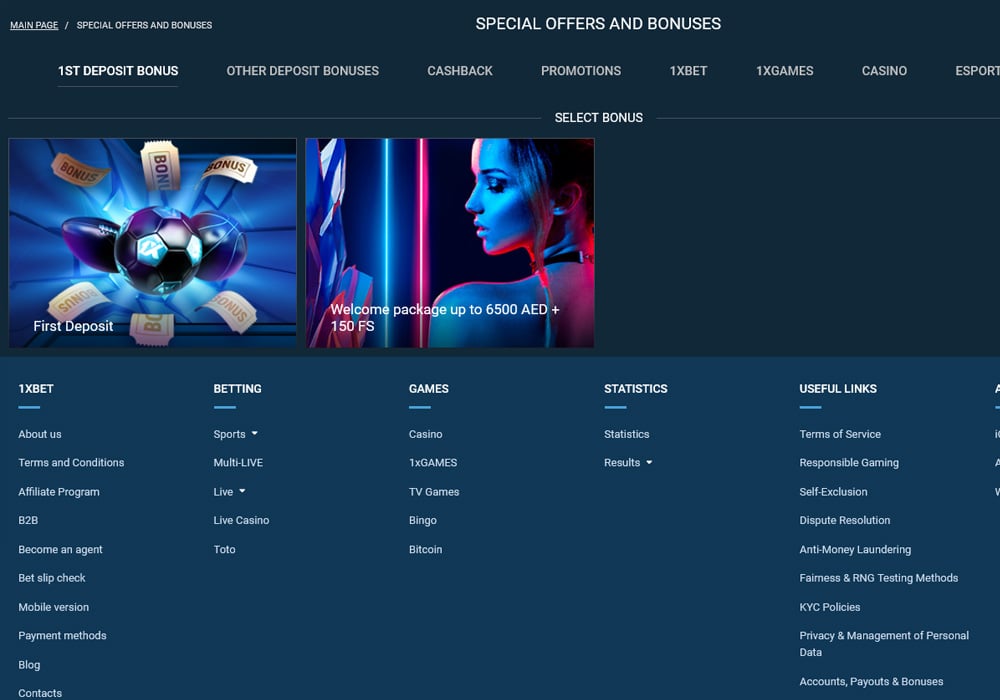1000x700 pixels.
Task: Open the 1st Deposit Bonus tab
Action: 118,71
